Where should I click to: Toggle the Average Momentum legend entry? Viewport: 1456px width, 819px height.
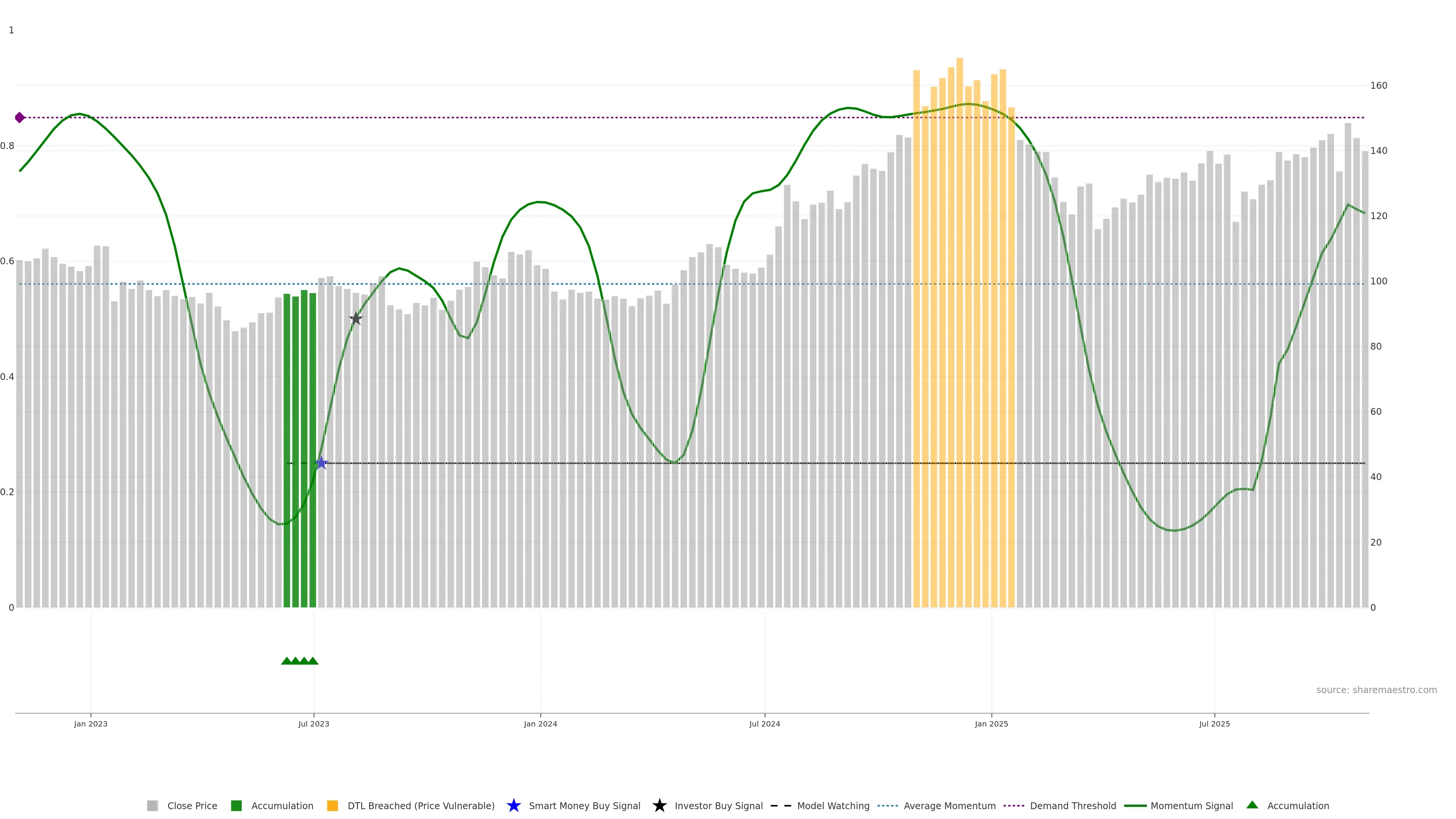pyautogui.click(x=949, y=806)
